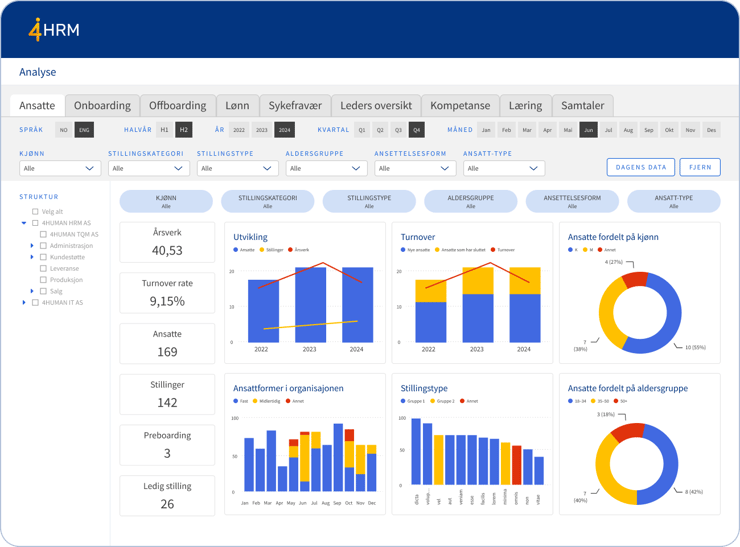Click Gruppe 1 legend marker in Stillingstype chart
Viewport: 740px width, 547px height.
[x=403, y=401]
